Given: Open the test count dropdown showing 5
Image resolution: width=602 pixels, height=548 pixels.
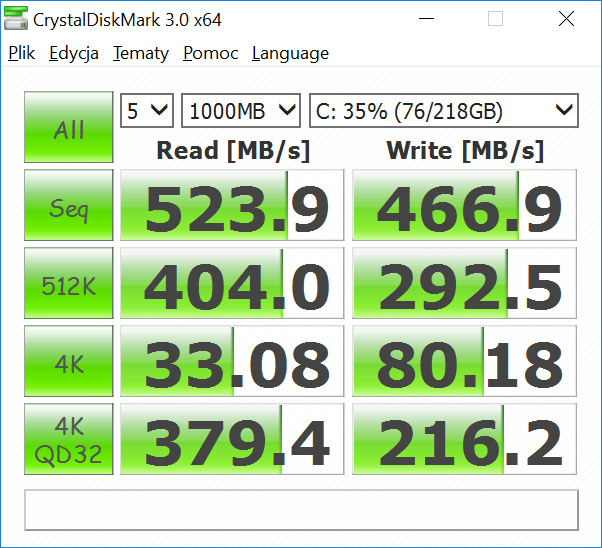Looking at the screenshot, I should coord(147,111).
